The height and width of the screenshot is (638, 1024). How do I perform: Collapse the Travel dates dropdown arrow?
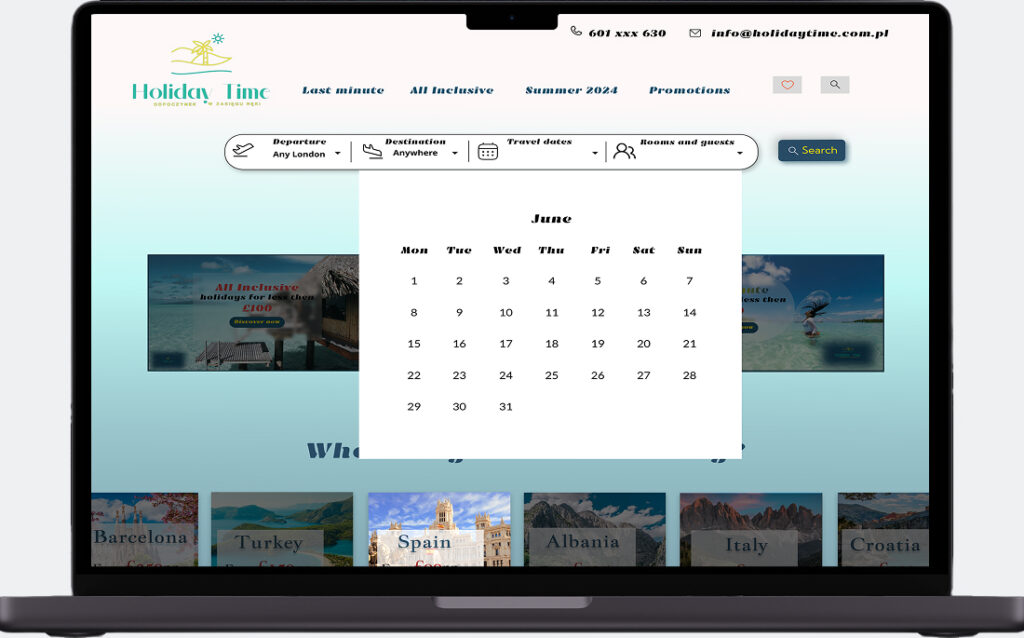pos(595,154)
